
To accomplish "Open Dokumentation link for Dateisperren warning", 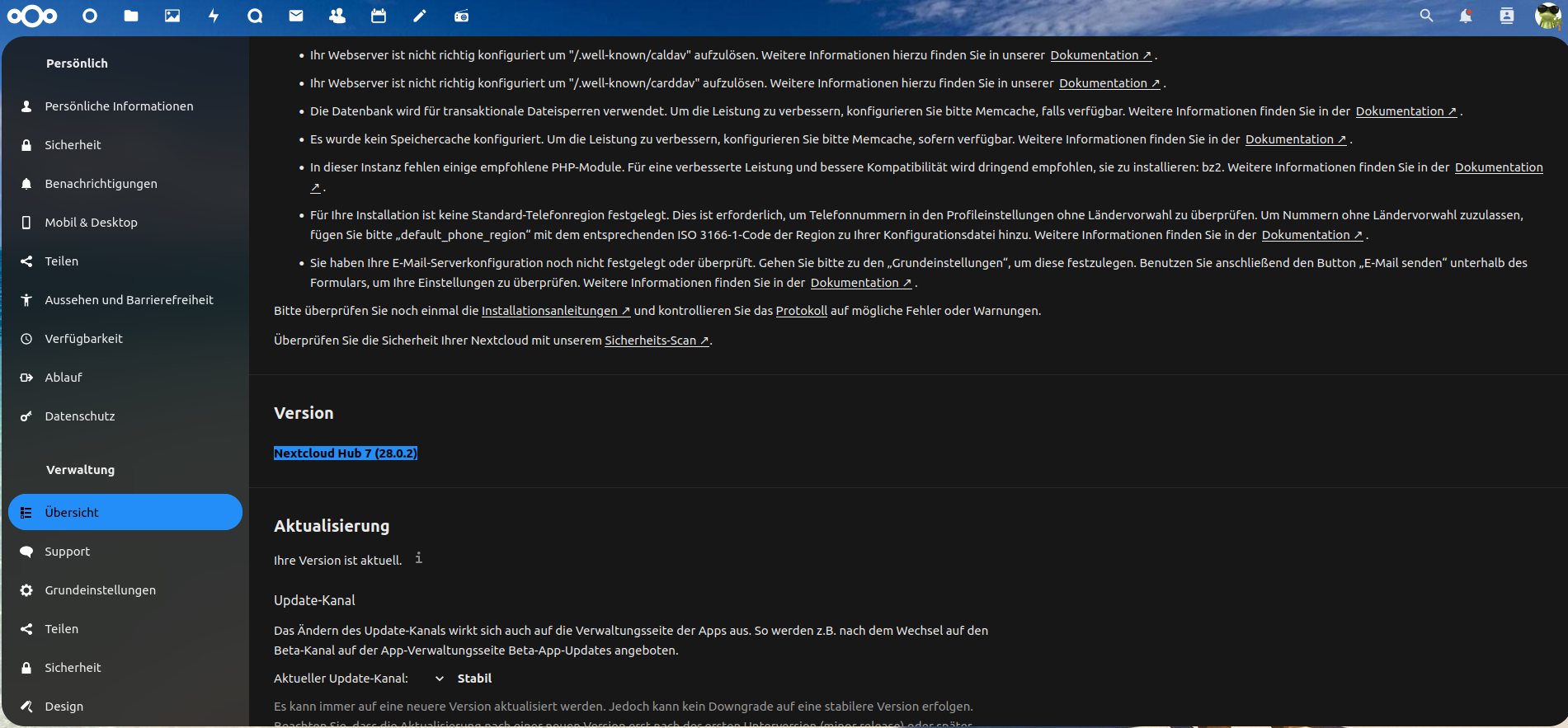I will [1406, 111].
